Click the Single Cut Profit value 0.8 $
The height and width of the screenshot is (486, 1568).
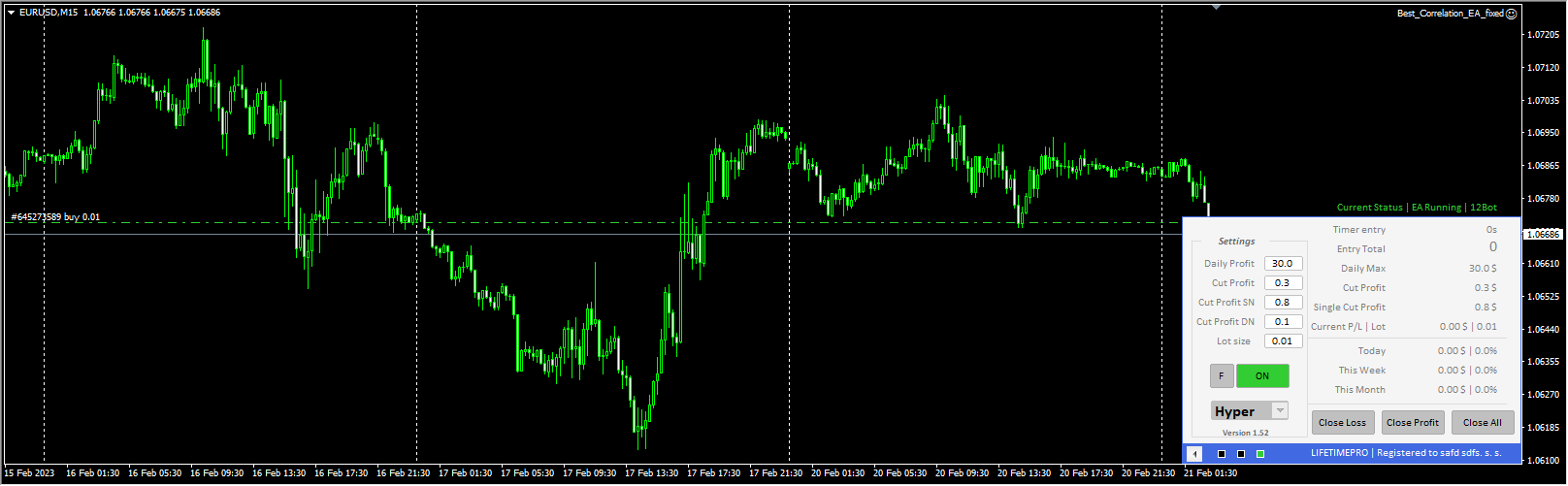point(1486,308)
